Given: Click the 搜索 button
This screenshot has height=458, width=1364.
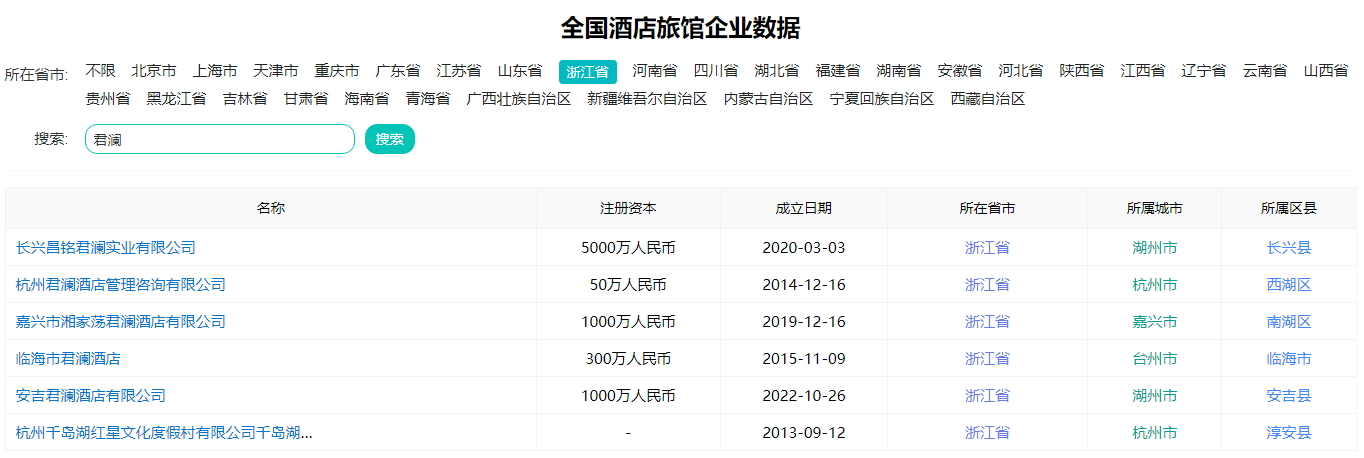Looking at the screenshot, I should coord(389,139).
